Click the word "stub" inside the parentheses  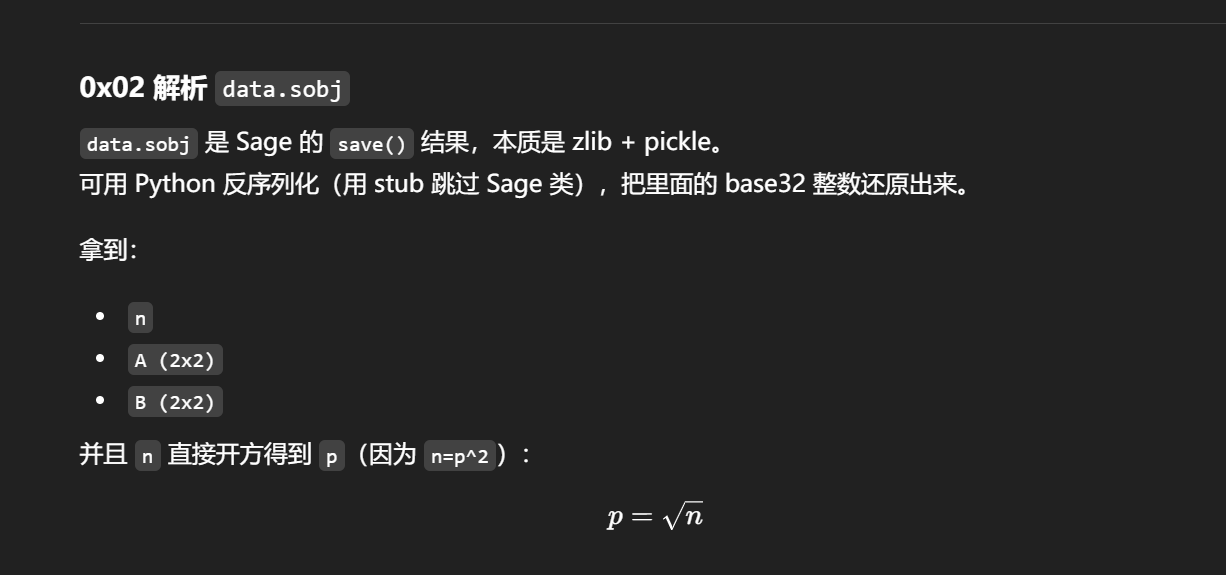[x=399, y=185]
